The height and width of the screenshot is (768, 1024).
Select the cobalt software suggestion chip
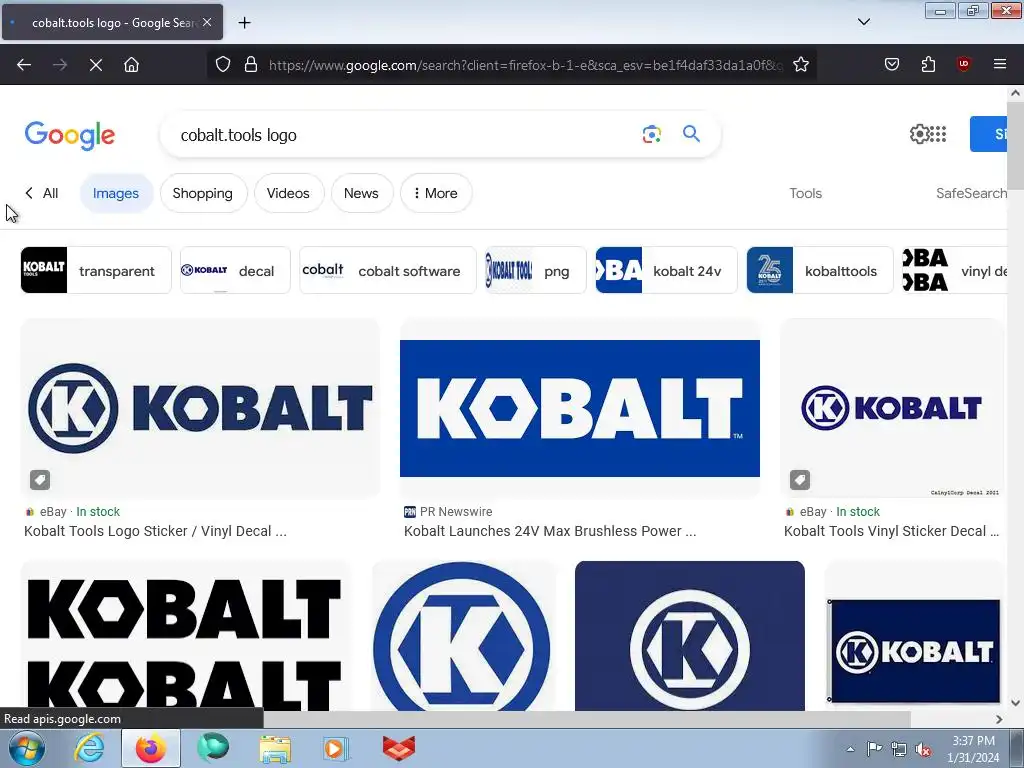(x=388, y=270)
